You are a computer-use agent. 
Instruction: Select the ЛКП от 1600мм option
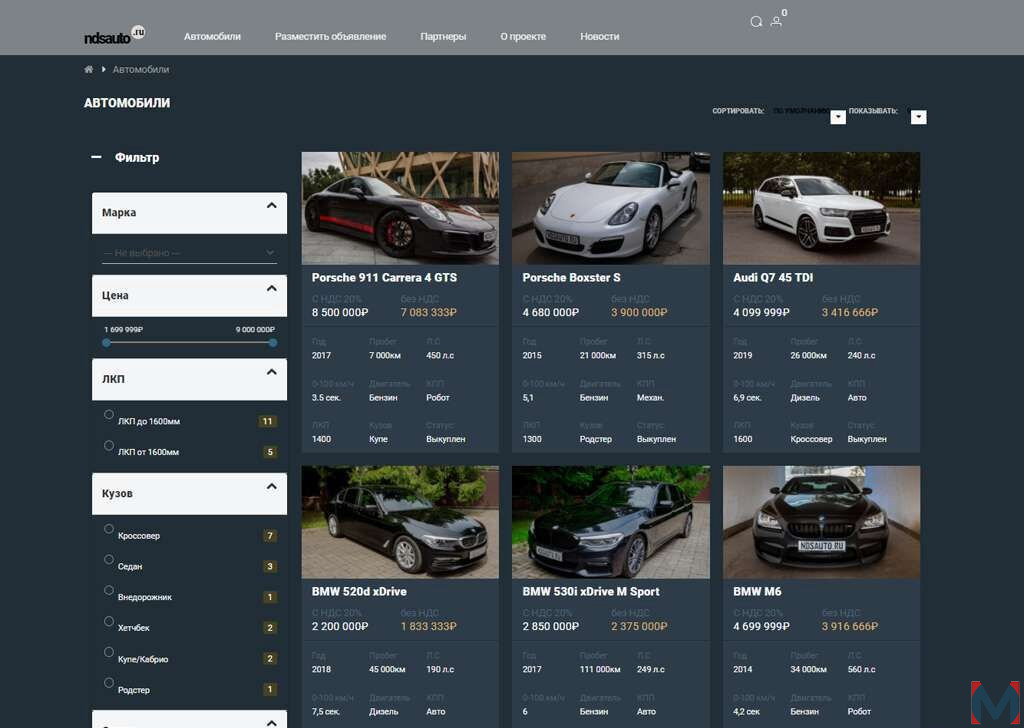(109, 445)
